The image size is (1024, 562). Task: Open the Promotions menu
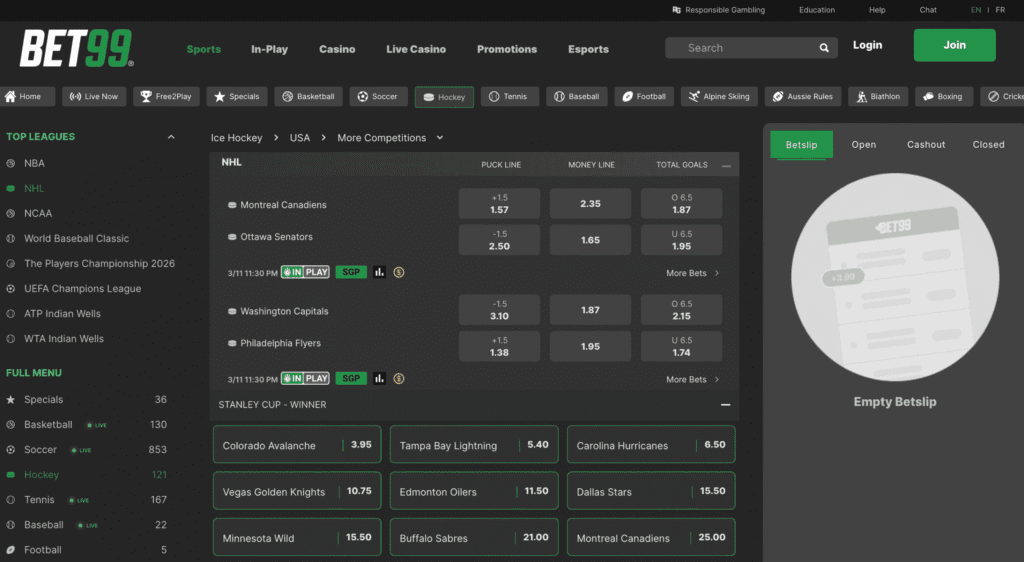(507, 49)
